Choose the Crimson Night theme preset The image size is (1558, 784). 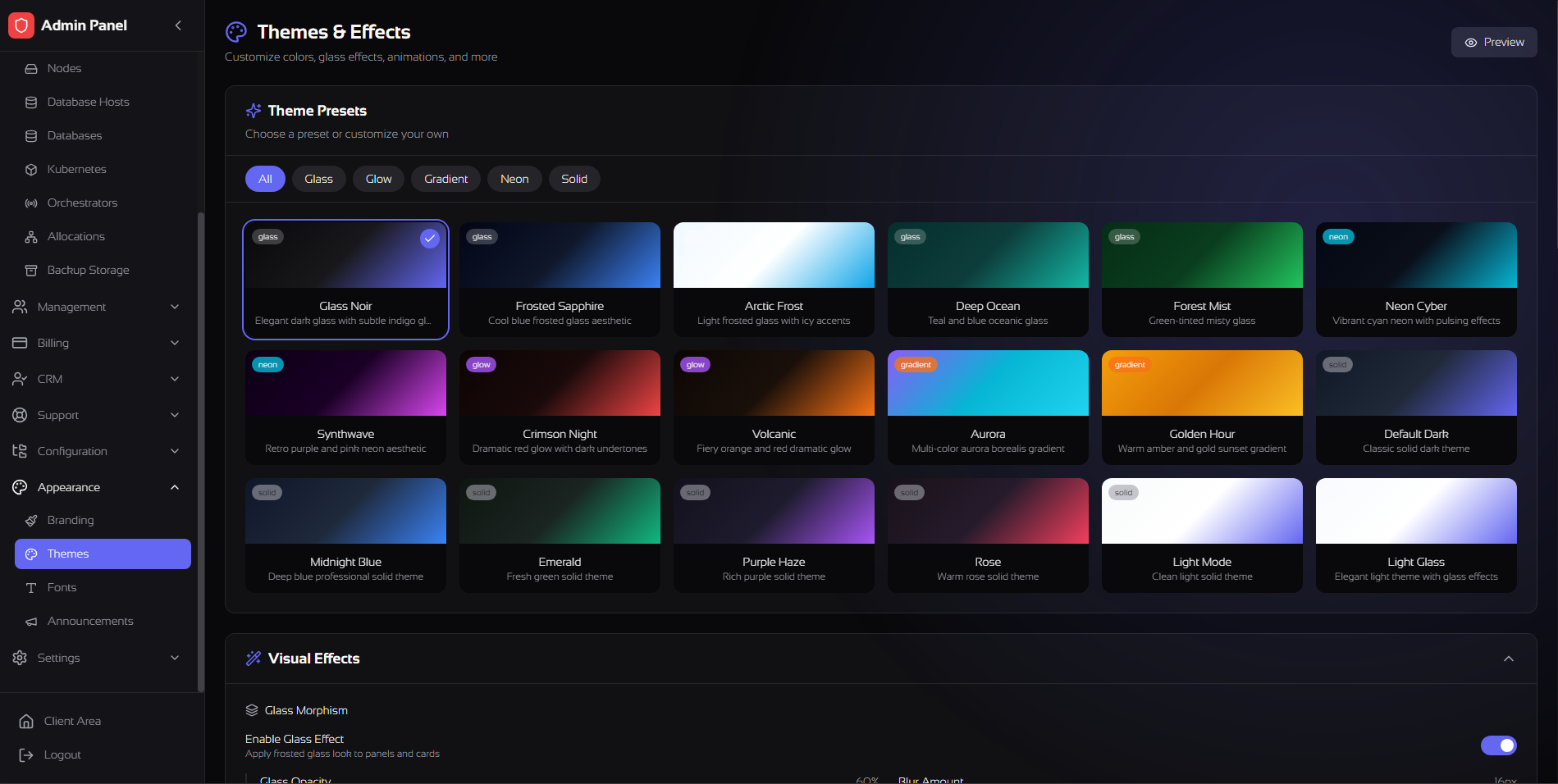point(560,408)
